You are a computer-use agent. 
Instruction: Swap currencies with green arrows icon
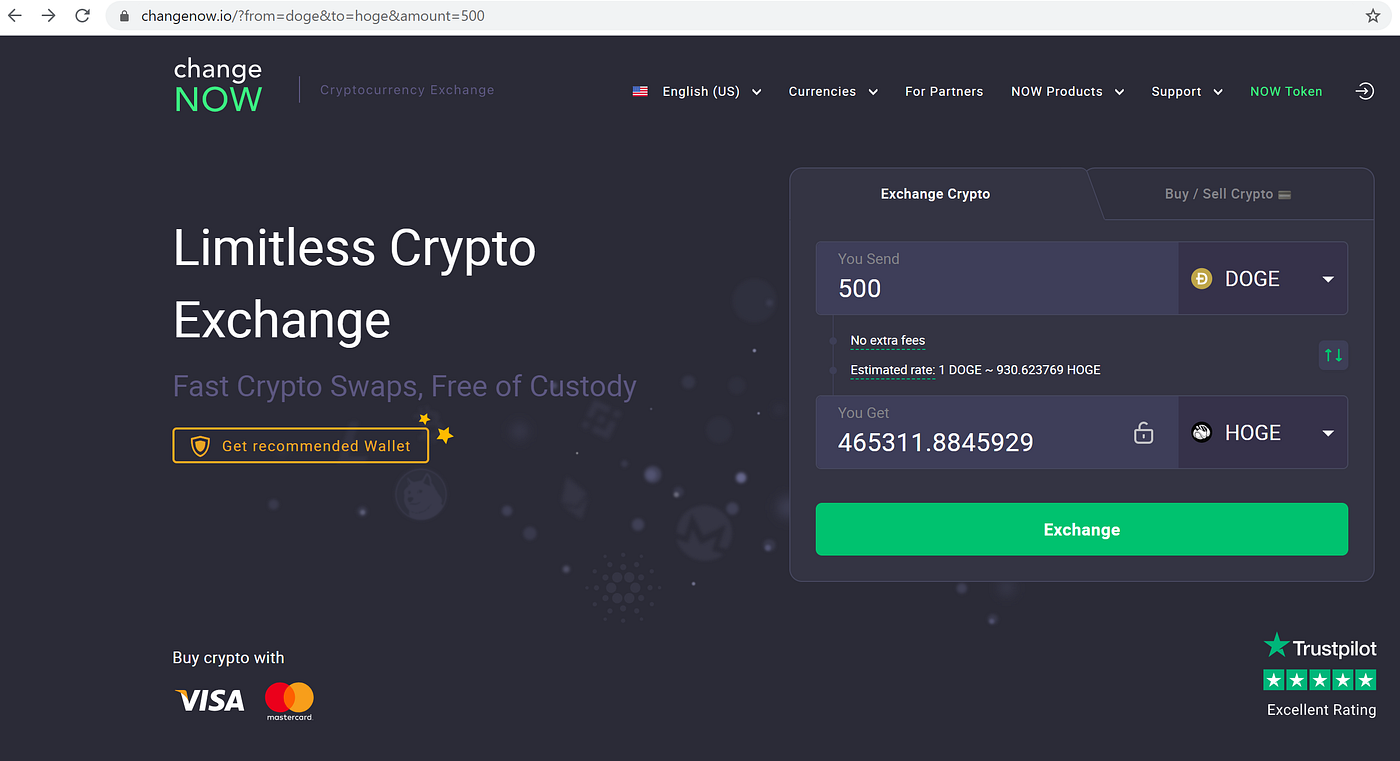coord(1333,355)
